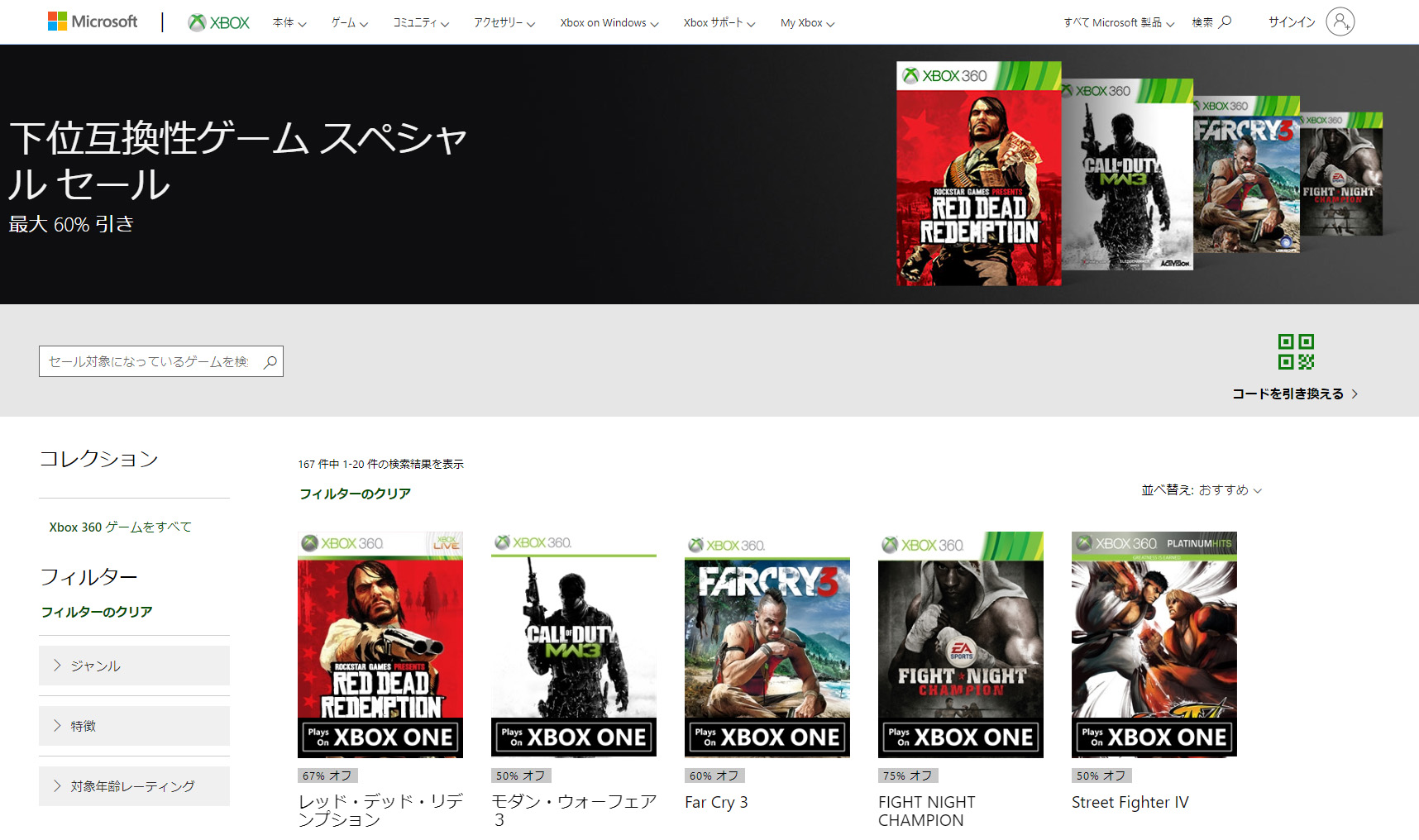
Task: Click the Microsoft logo
Action: (x=93, y=21)
